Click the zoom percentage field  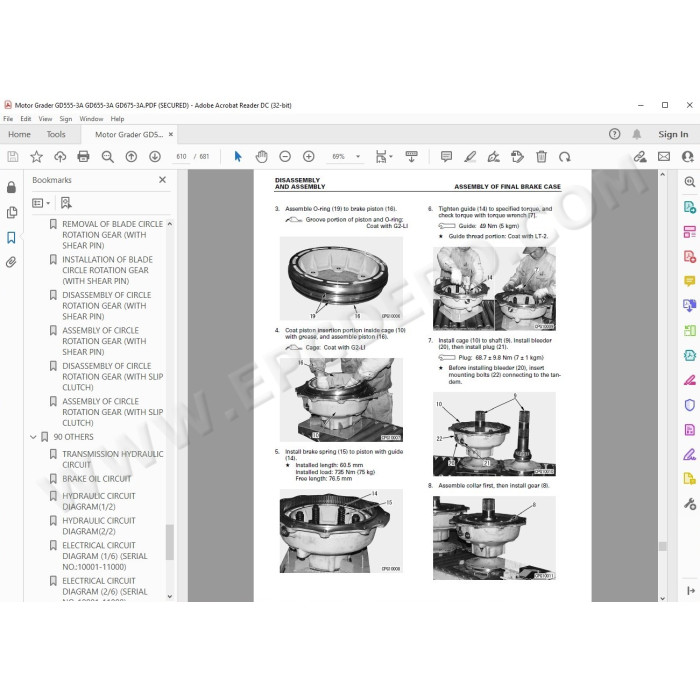click(338, 157)
